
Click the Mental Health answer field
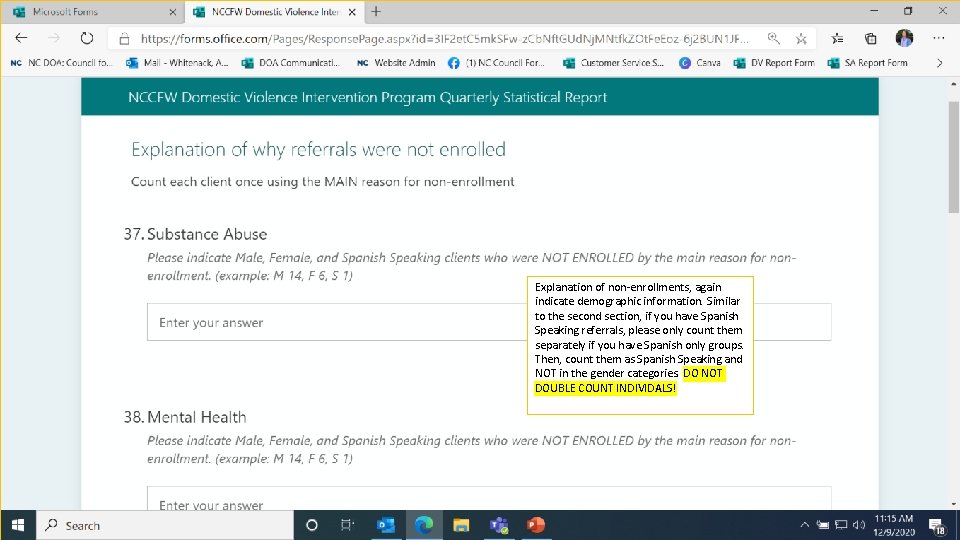pos(489,498)
